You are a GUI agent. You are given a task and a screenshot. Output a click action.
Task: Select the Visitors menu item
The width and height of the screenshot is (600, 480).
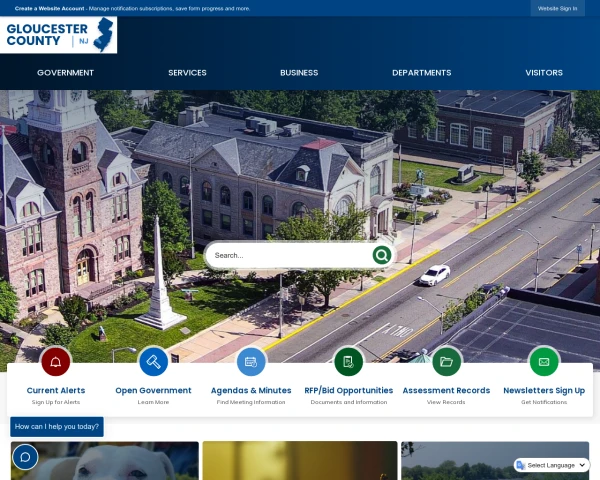[544, 73]
